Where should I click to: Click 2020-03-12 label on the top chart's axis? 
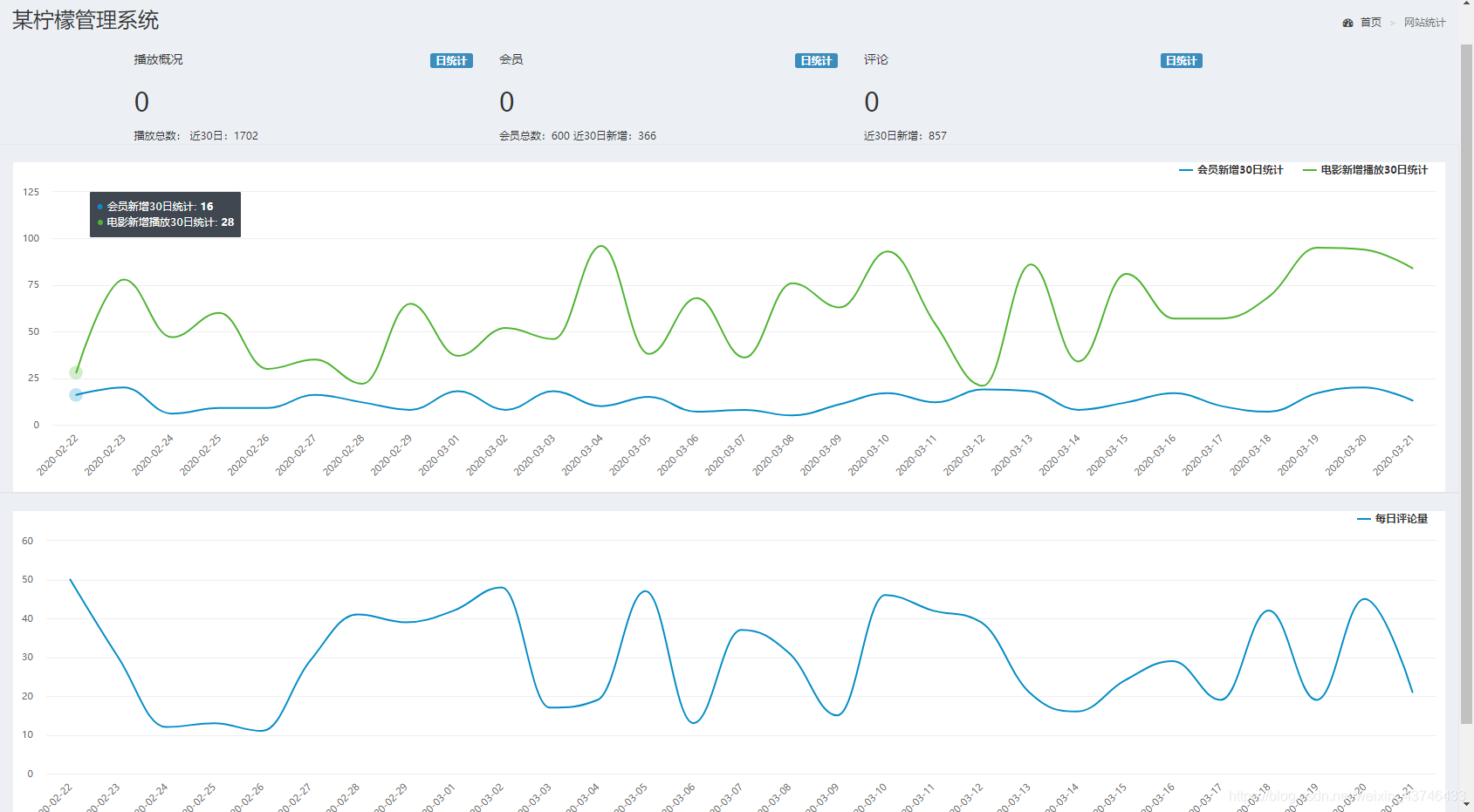pyautogui.click(x=964, y=454)
